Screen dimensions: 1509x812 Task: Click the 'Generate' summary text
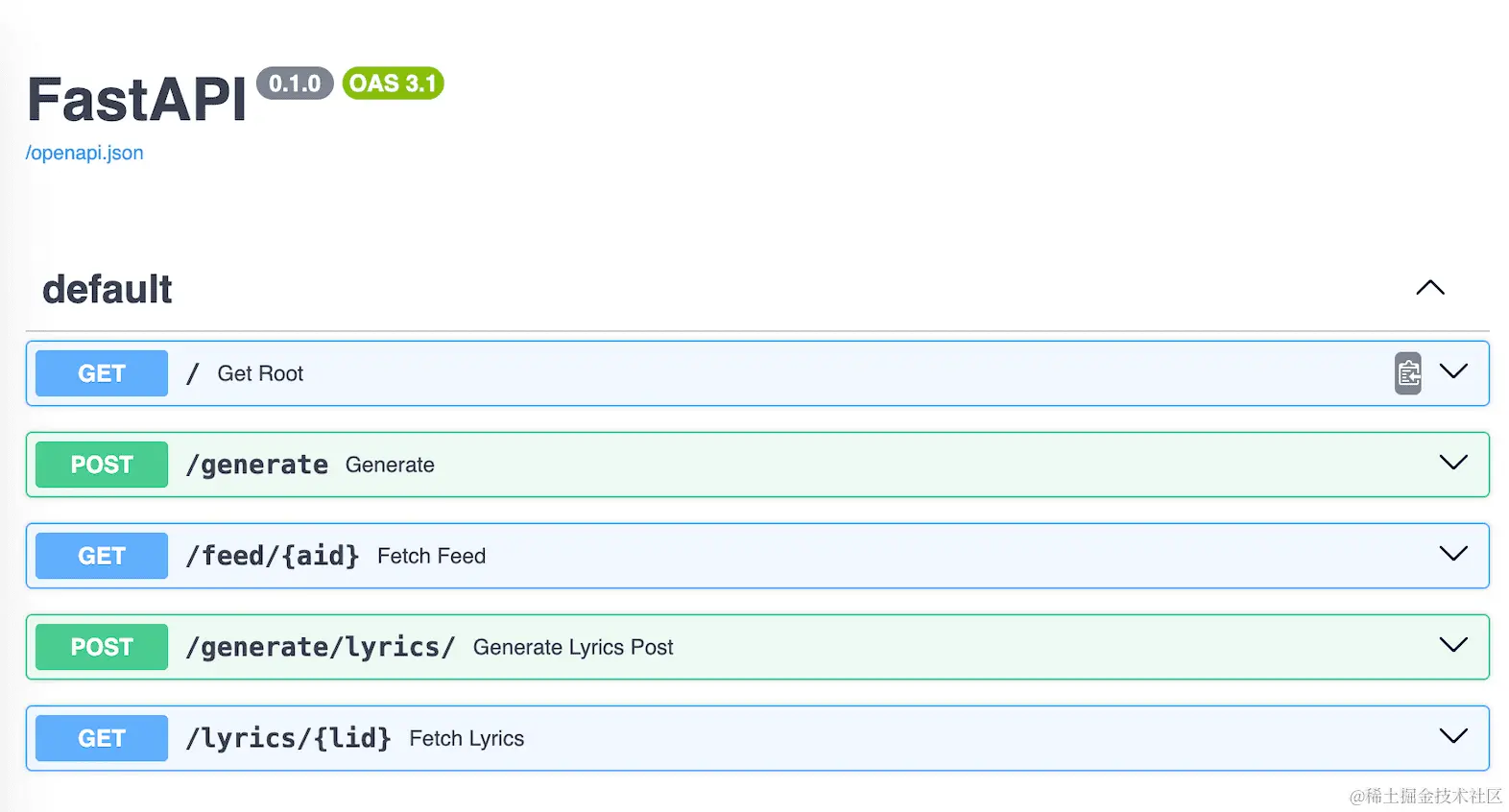tap(390, 465)
